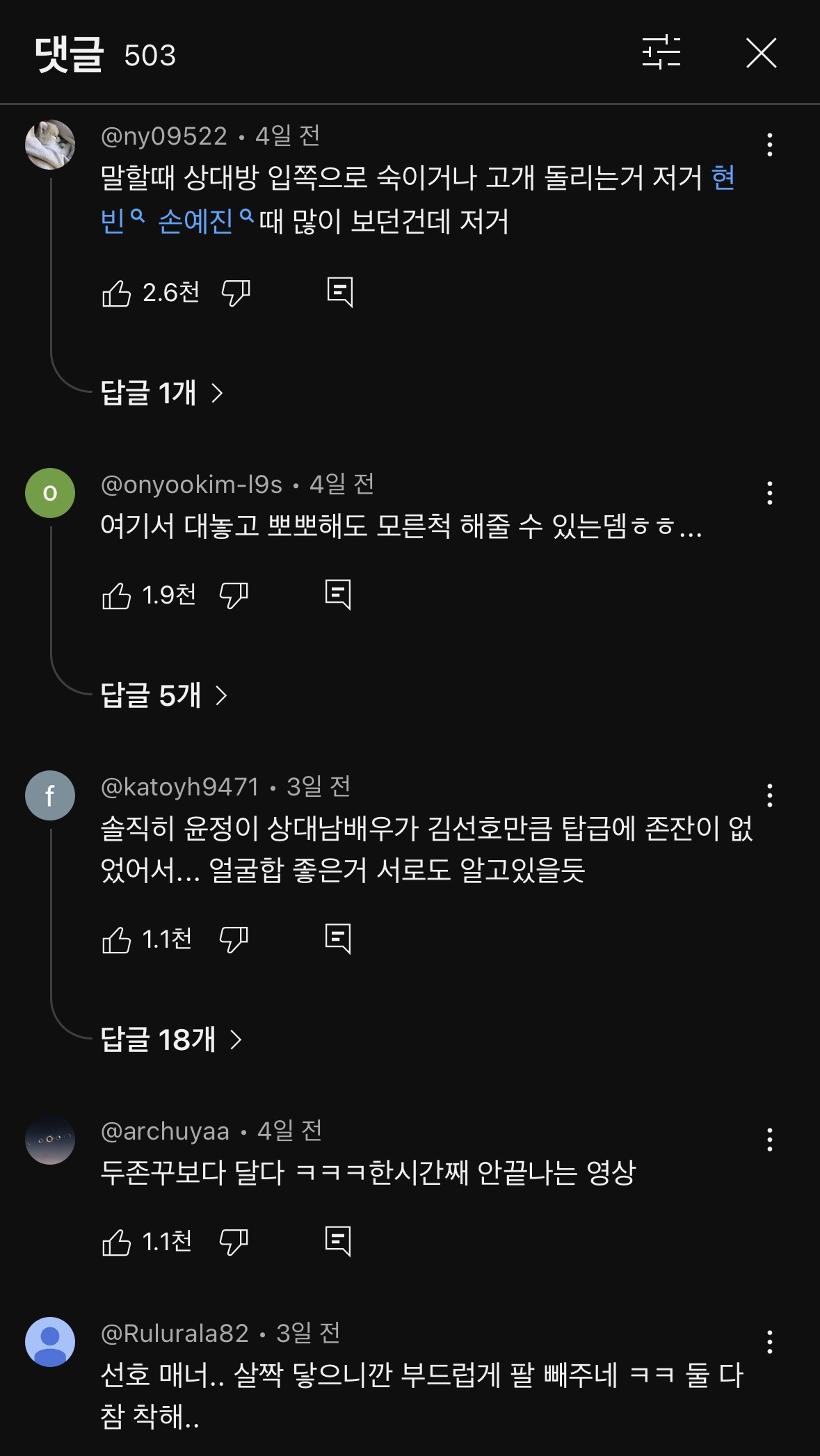
Task: Dislike the @katoyh9471 comment
Action: 234,939
